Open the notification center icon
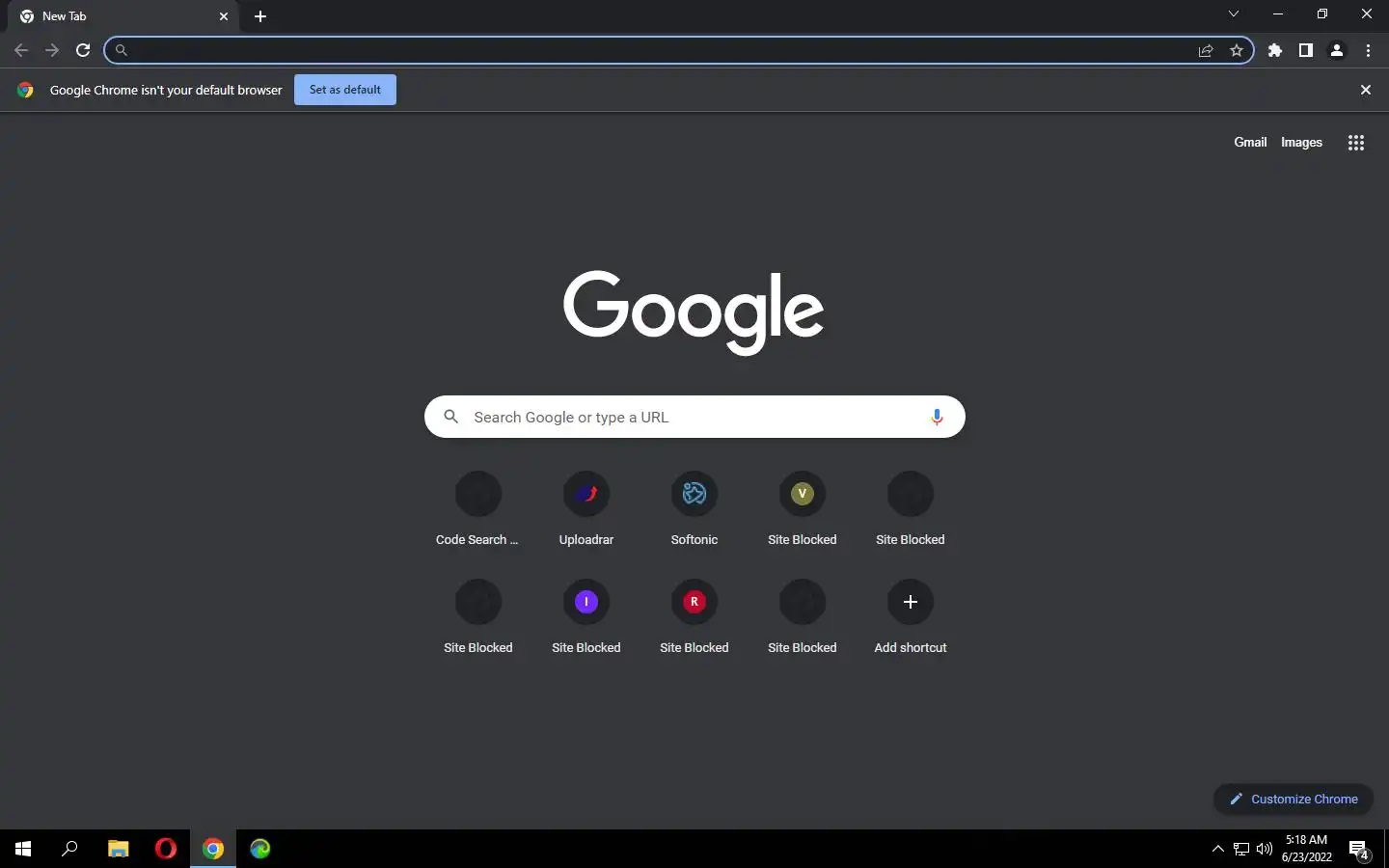1389x868 pixels. [1359, 850]
